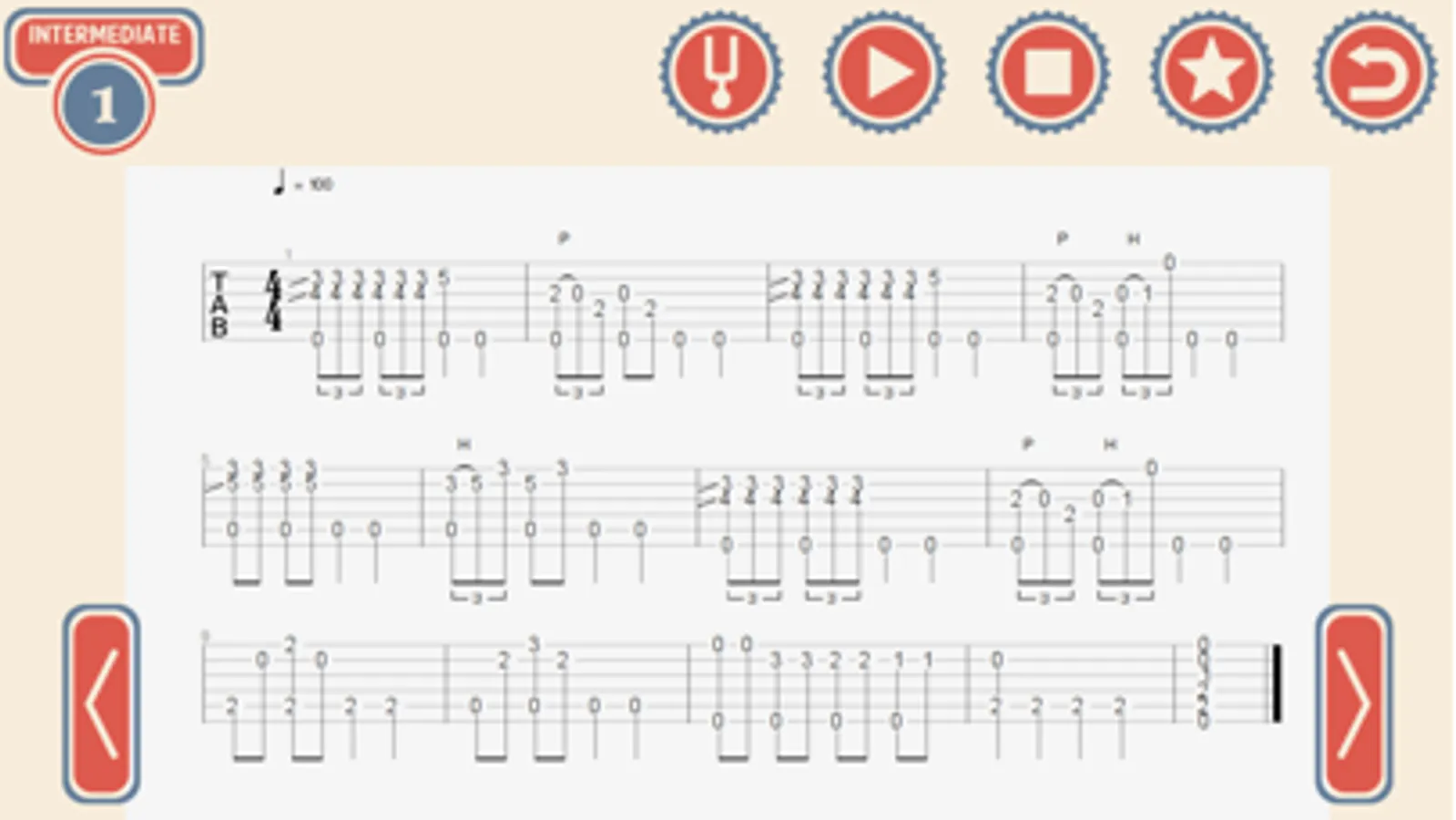
Task: Click the final chord before the end barline
Action: 1203,682
